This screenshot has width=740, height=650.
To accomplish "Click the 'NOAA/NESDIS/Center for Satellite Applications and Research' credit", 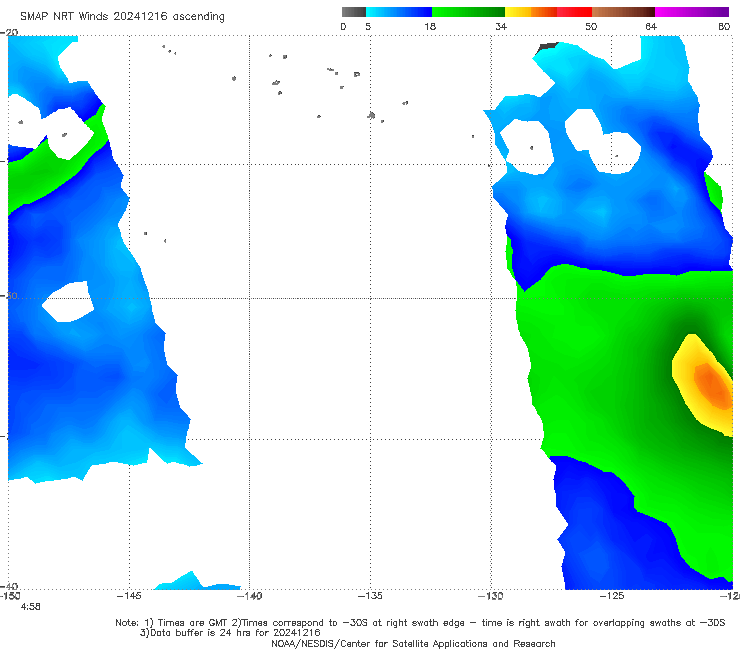I will [x=413, y=643].
